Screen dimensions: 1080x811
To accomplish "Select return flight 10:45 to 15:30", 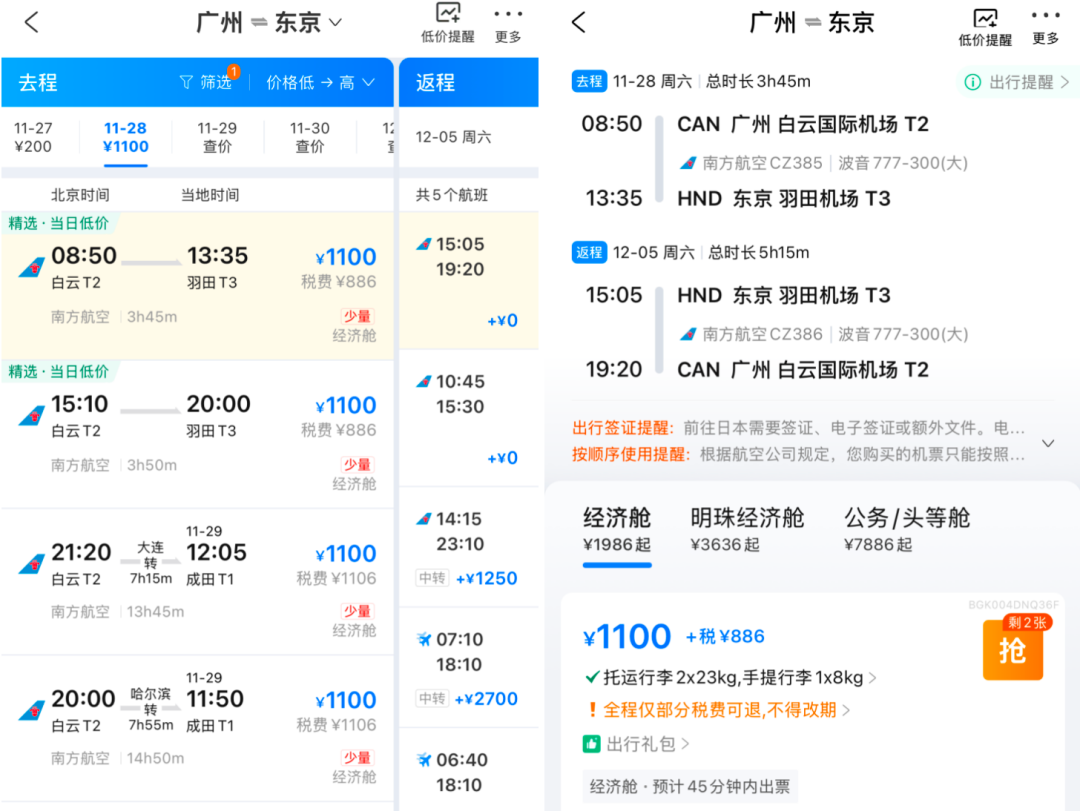I will tap(468, 418).
